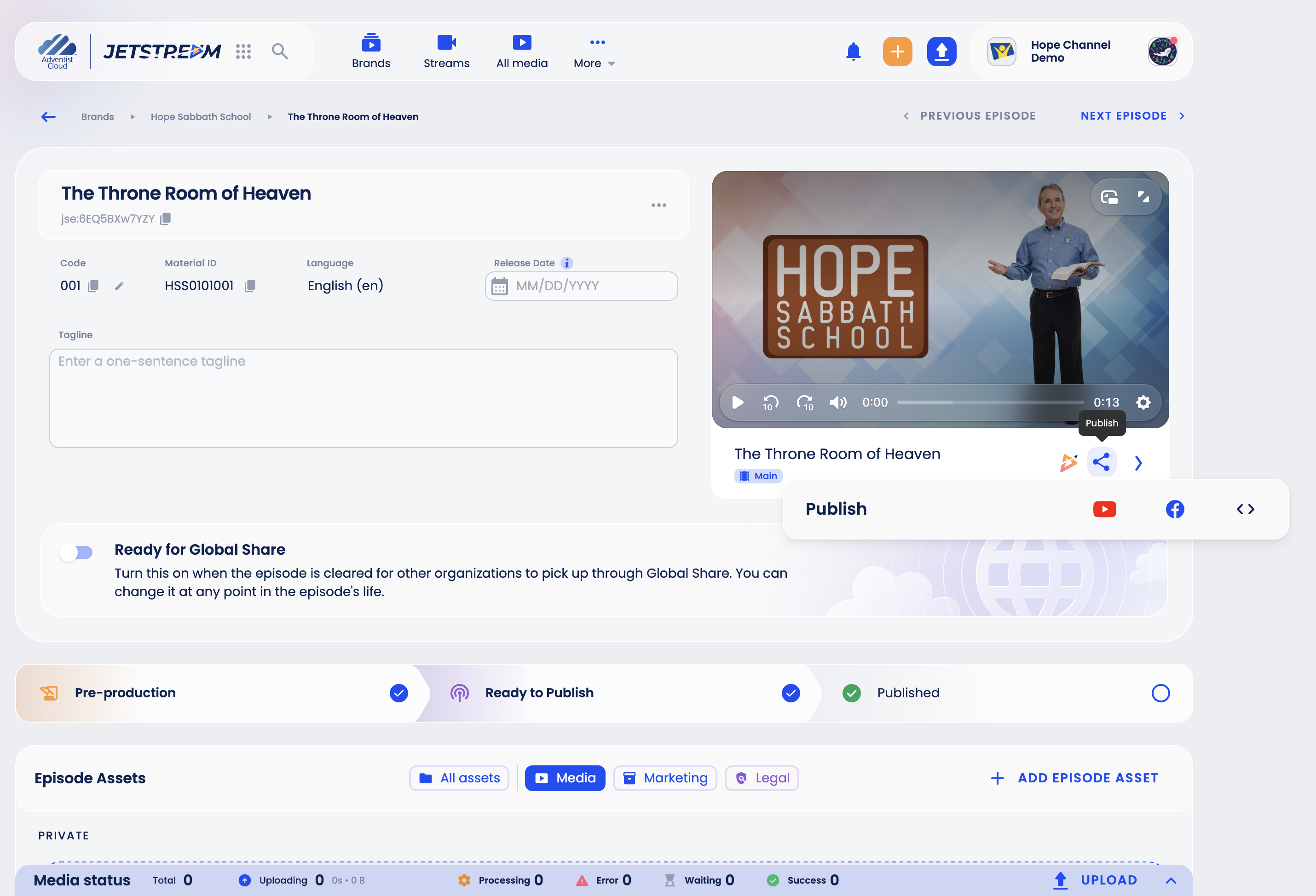Click the orange Jetstream play icon beside the title
1316x896 pixels.
point(1068,462)
